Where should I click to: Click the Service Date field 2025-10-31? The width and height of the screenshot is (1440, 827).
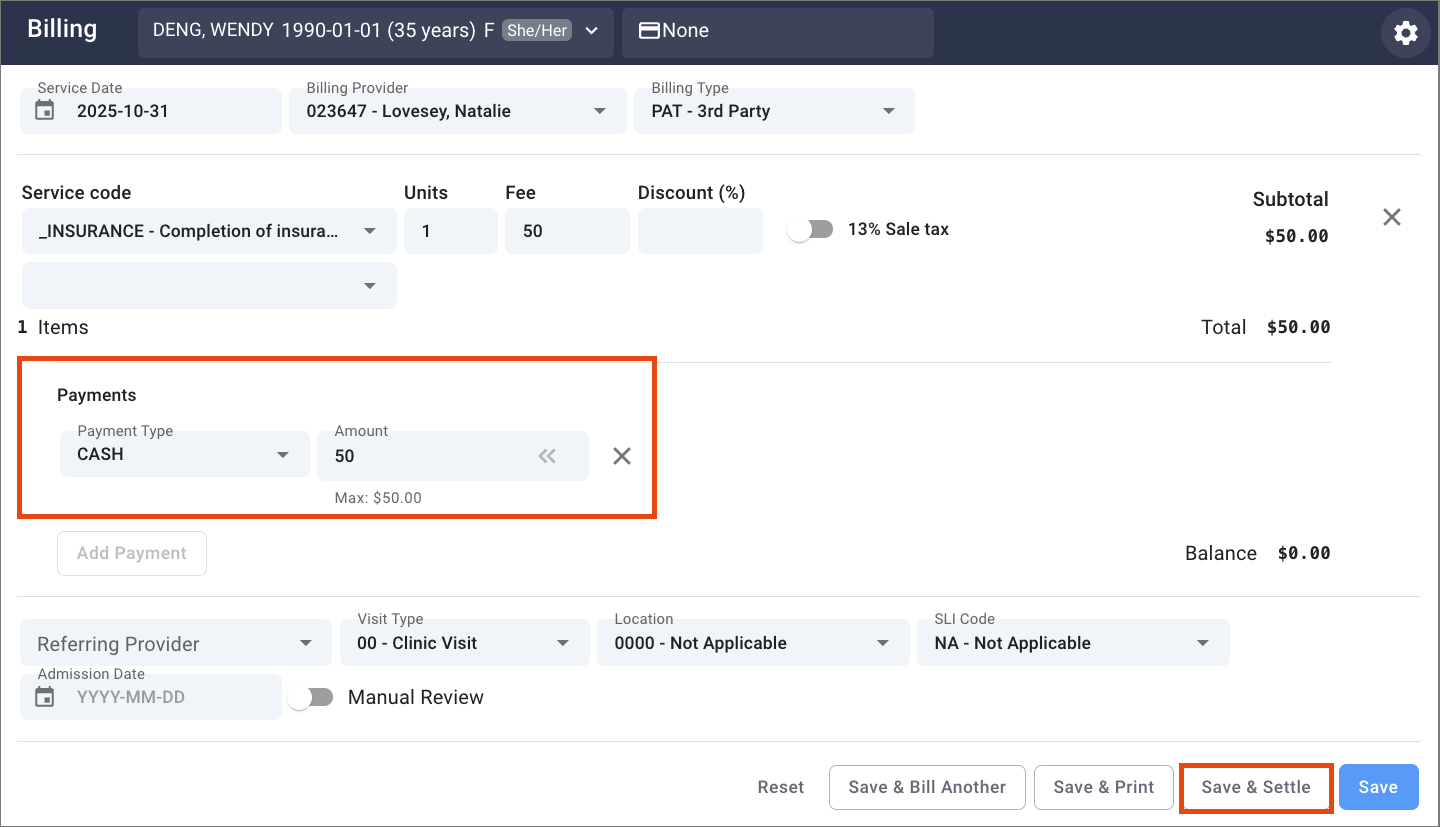(x=151, y=111)
